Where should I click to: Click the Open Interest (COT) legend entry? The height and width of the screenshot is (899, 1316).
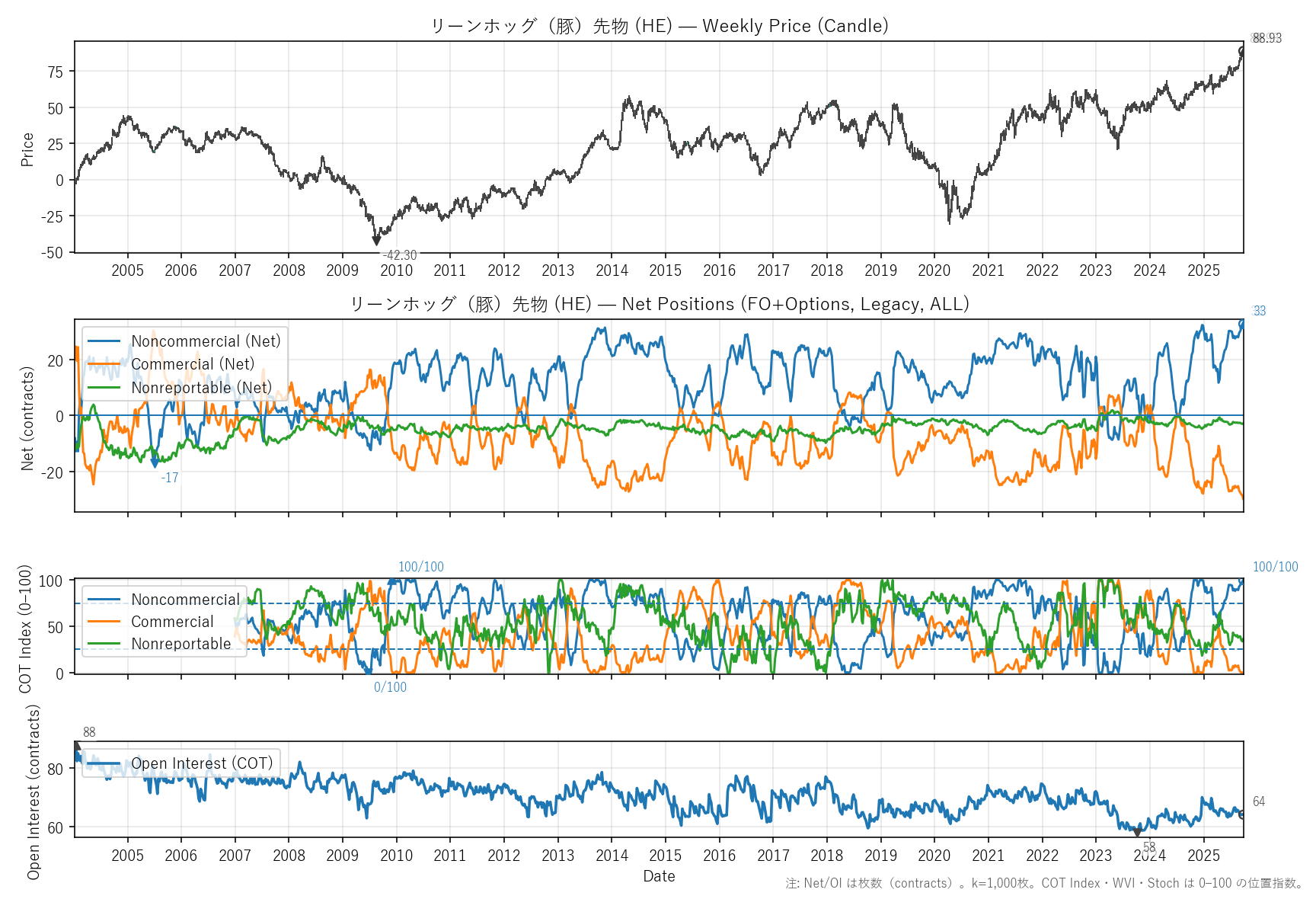pyautogui.click(x=201, y=763)
